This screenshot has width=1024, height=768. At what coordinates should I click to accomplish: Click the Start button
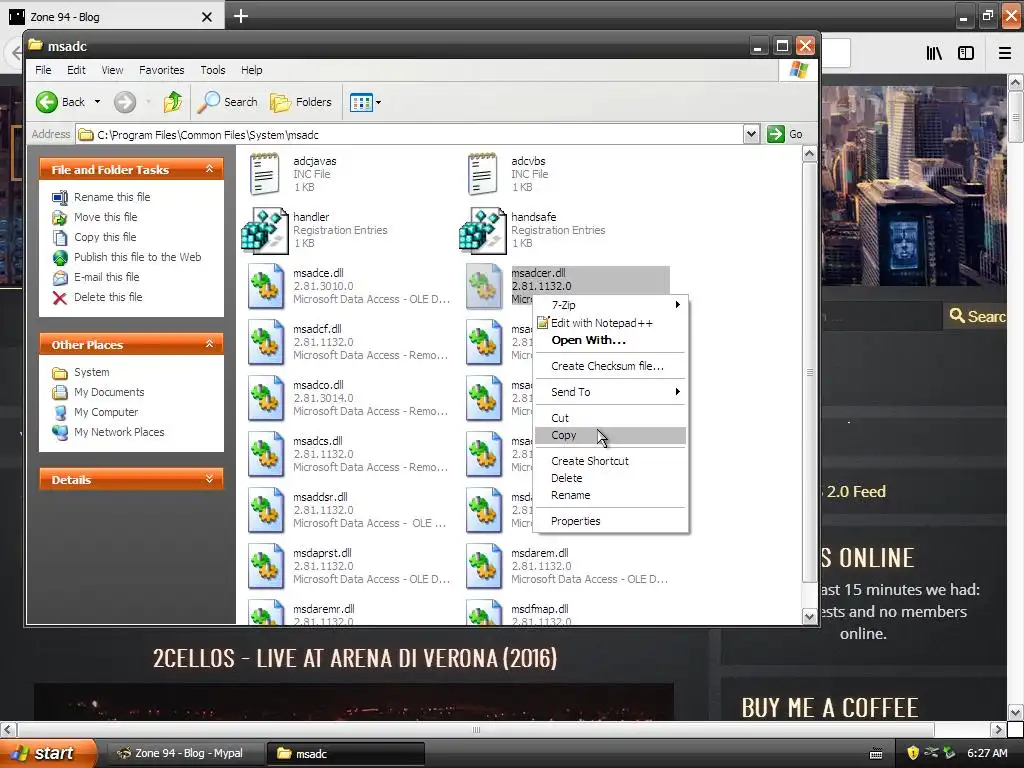pos(48,753)
